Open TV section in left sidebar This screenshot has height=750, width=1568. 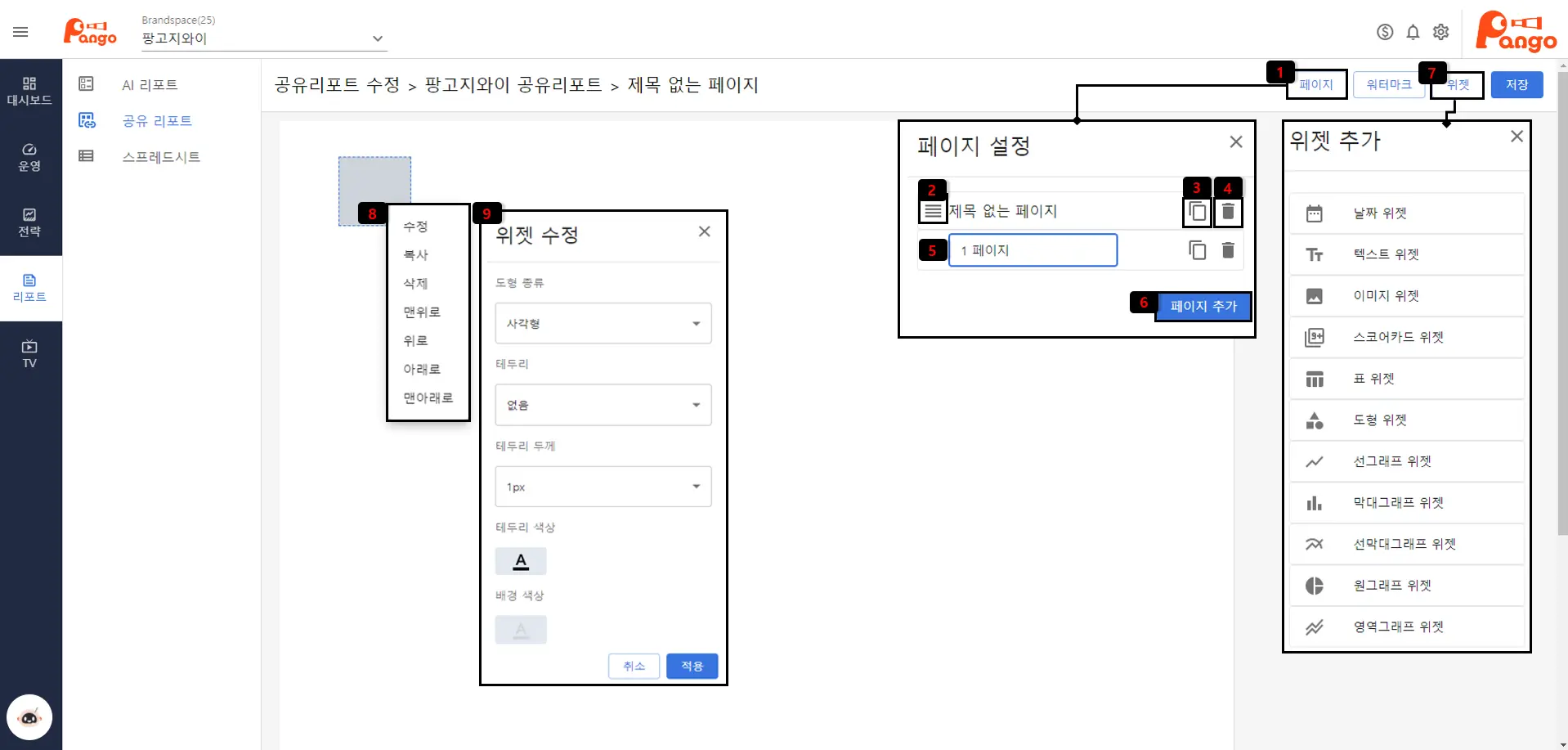tap(29, 354)
